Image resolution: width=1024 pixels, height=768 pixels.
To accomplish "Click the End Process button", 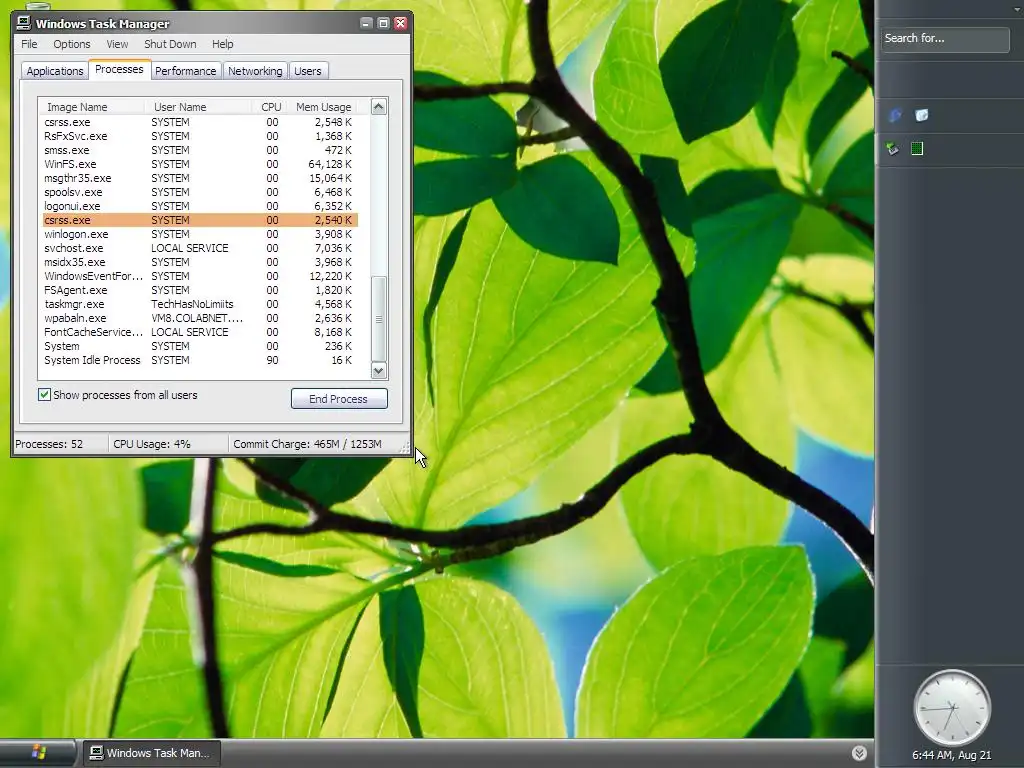I will (338, 399).
